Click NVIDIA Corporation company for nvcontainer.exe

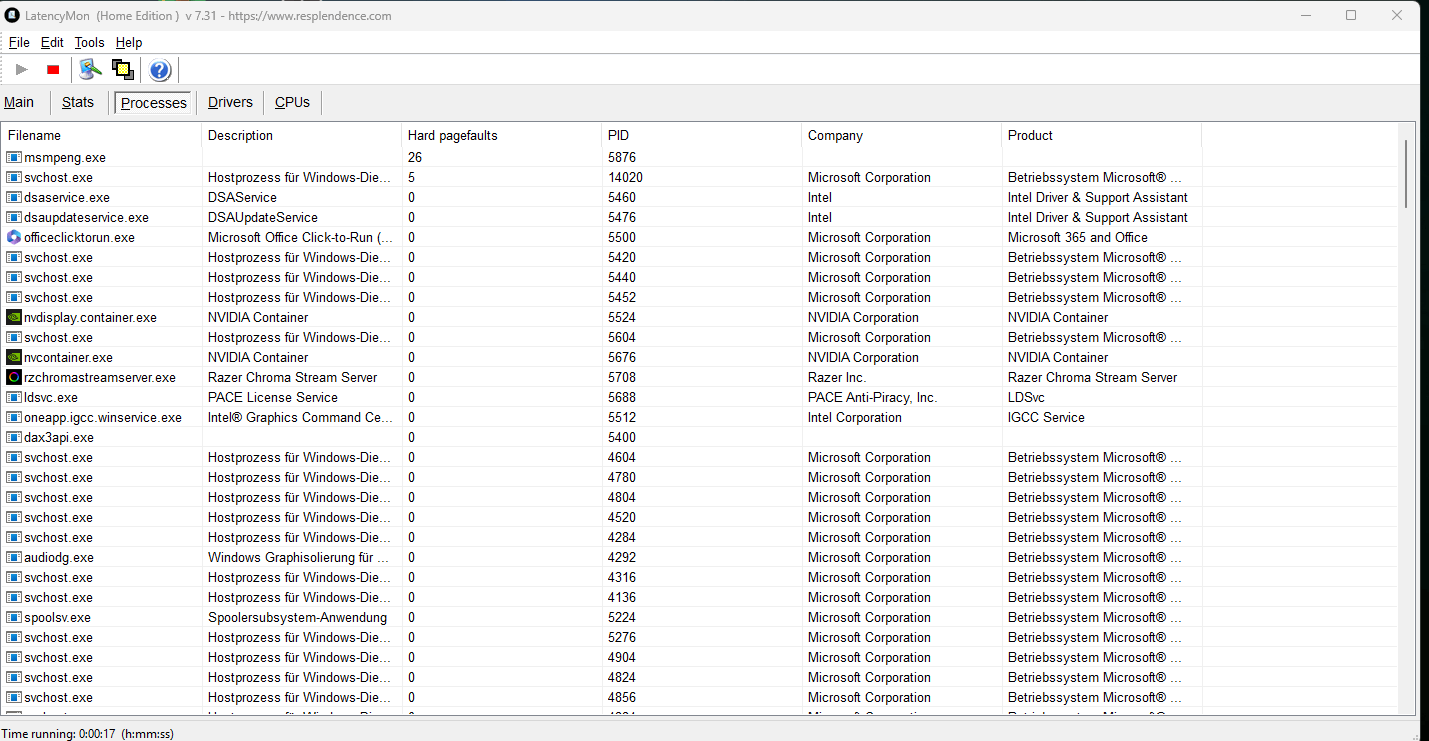pyautogui.click(x=863, y=357)
